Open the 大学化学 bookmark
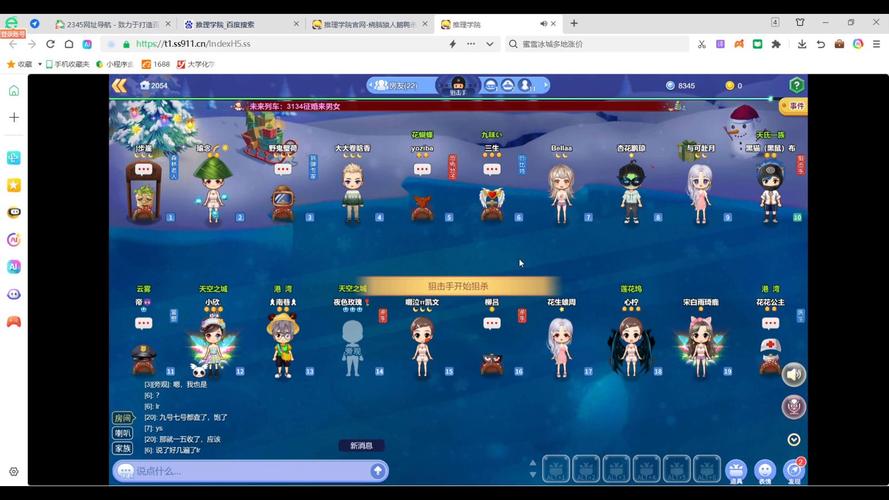 [x=196, y=64]
